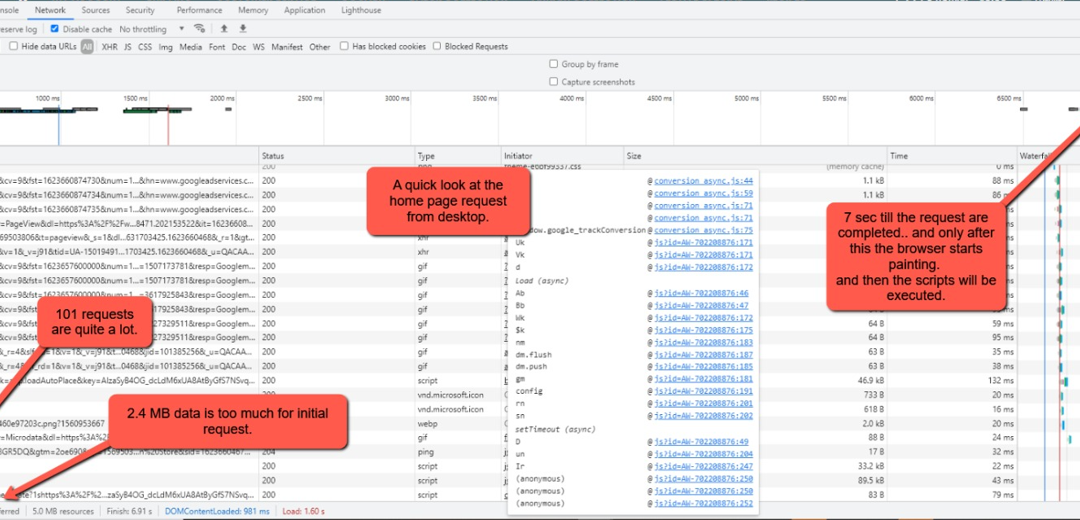Open the js?id=AW-702208876:204 link
Viewport: 1080px width, 520px height.
pos(703,454)
